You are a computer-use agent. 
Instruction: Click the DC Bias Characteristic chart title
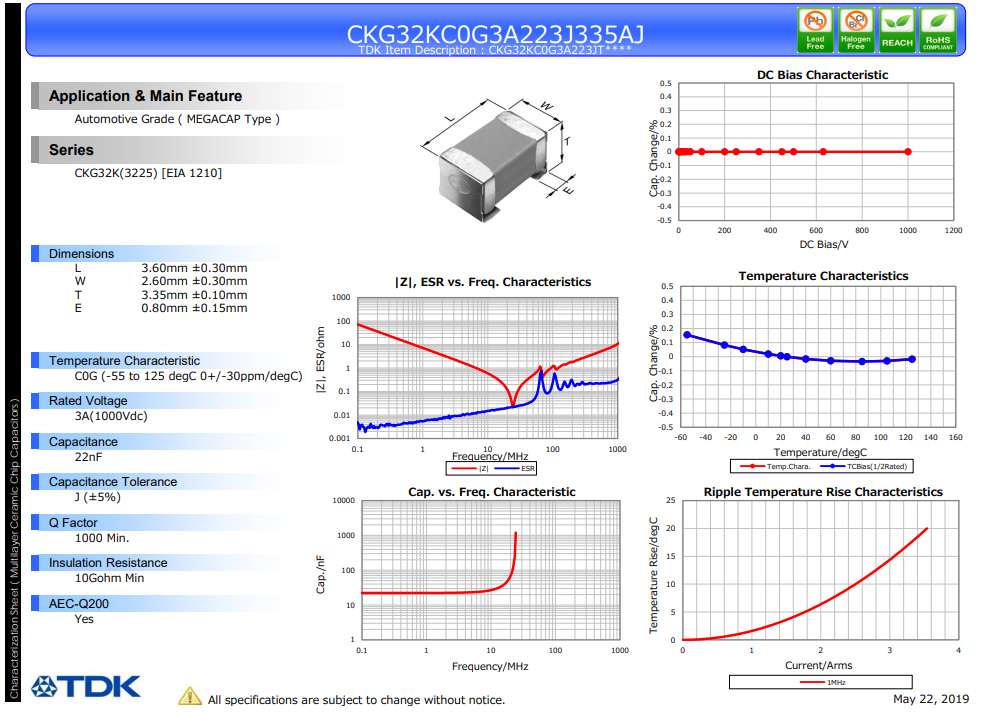pos(822,75)
